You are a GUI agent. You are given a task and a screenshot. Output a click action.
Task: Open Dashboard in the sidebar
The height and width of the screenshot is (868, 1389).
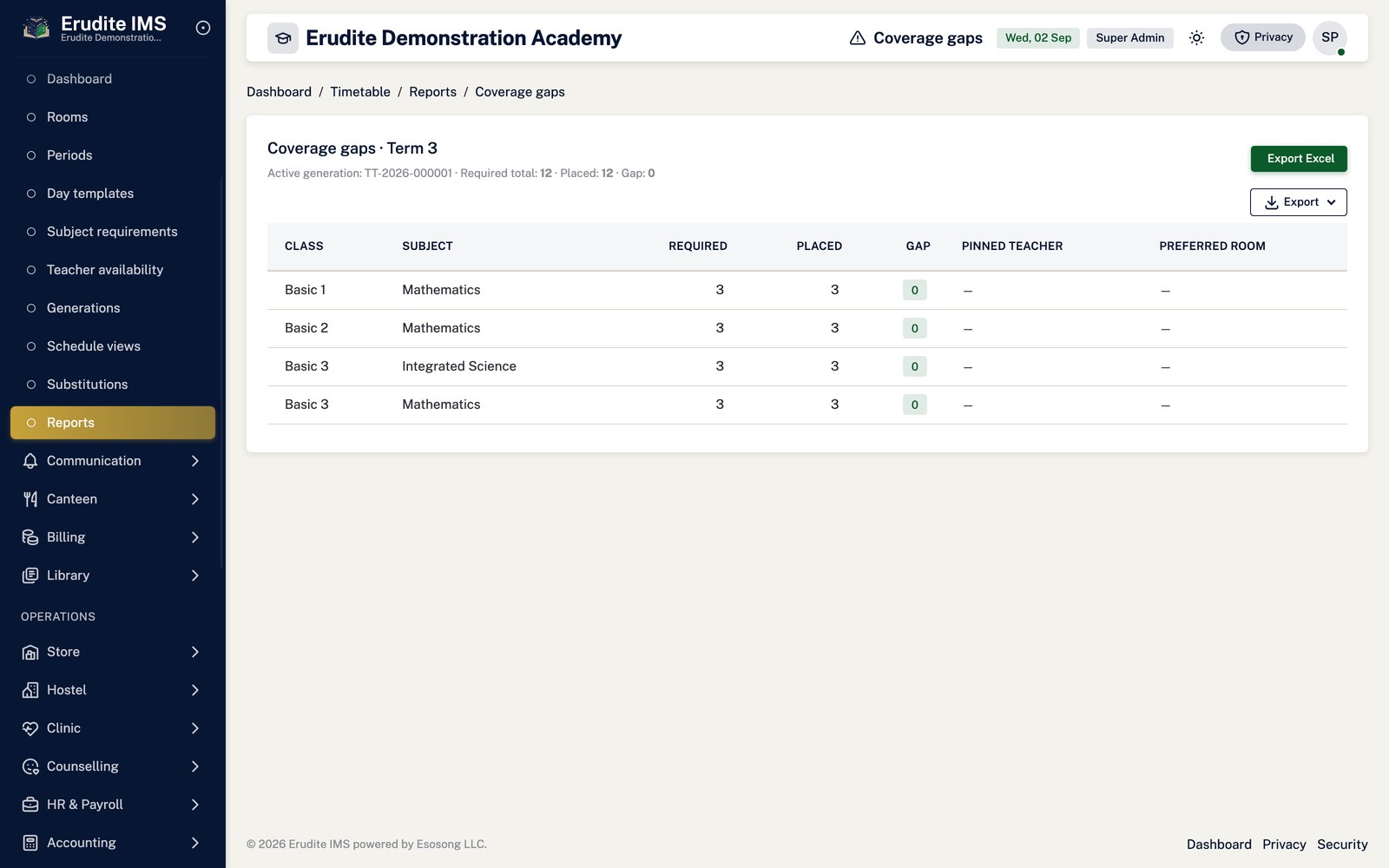coord(113,79)
